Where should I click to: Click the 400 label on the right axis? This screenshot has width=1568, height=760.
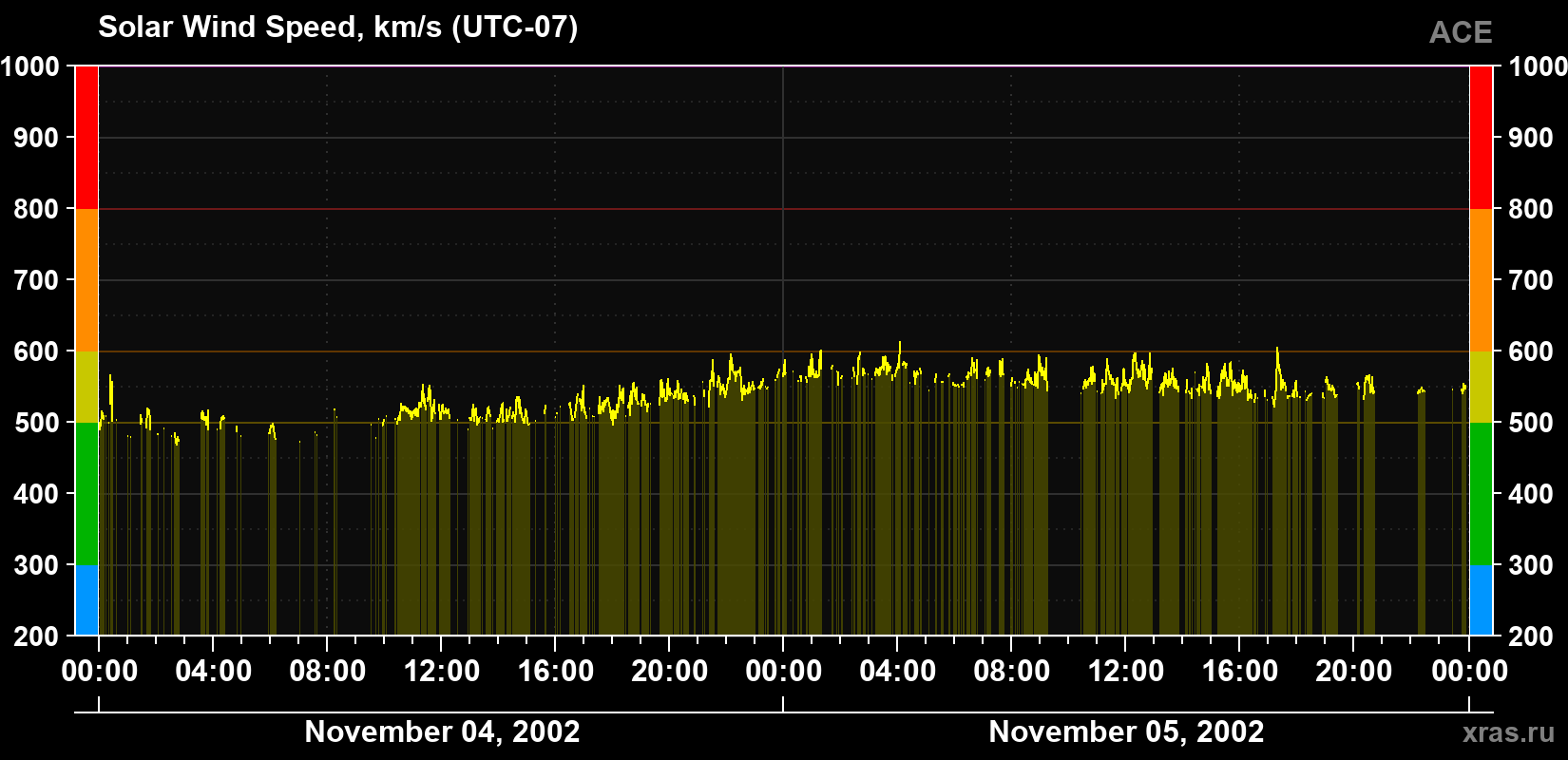pos(1531,494)
